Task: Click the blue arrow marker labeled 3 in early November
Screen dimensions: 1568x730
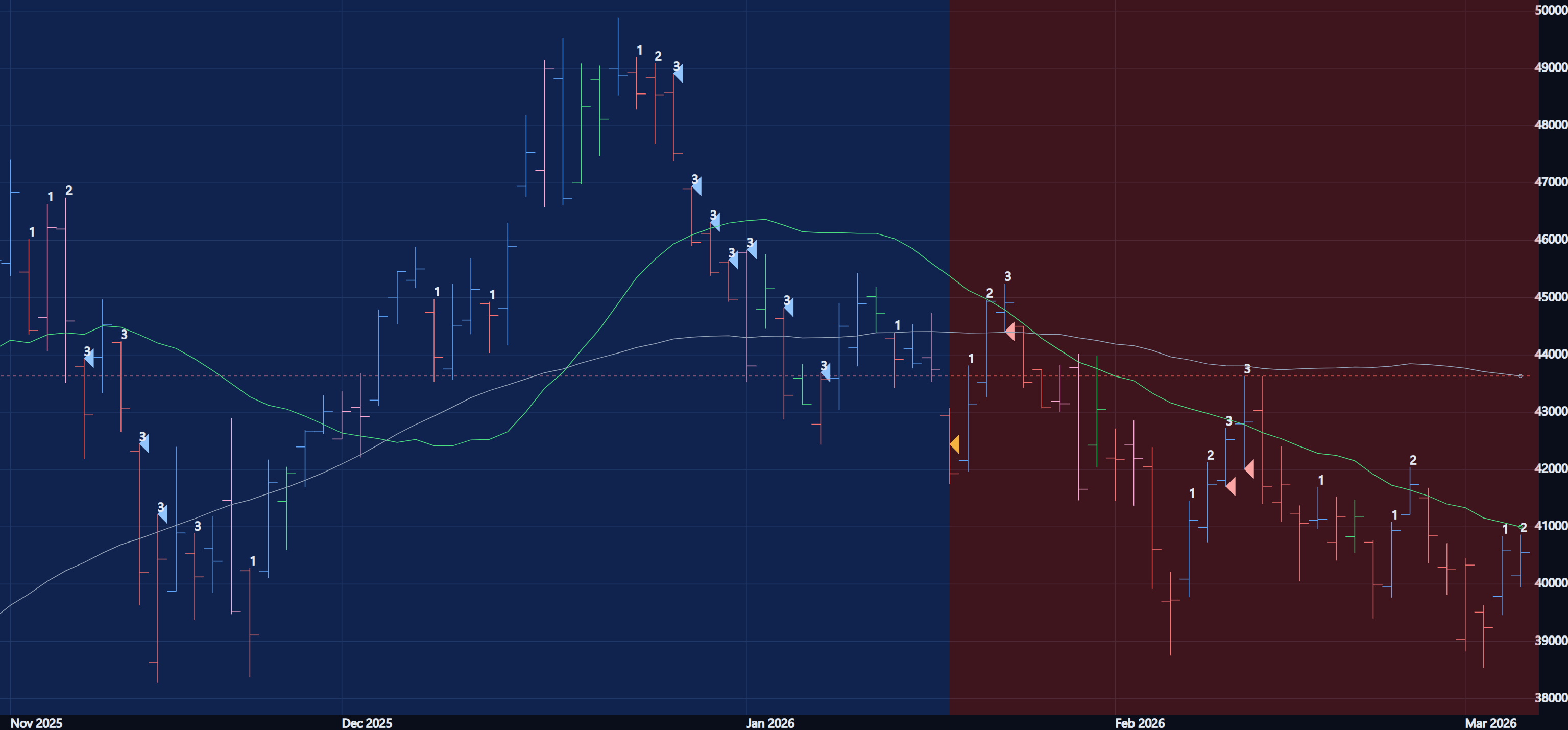Action: tap(89, 359)
